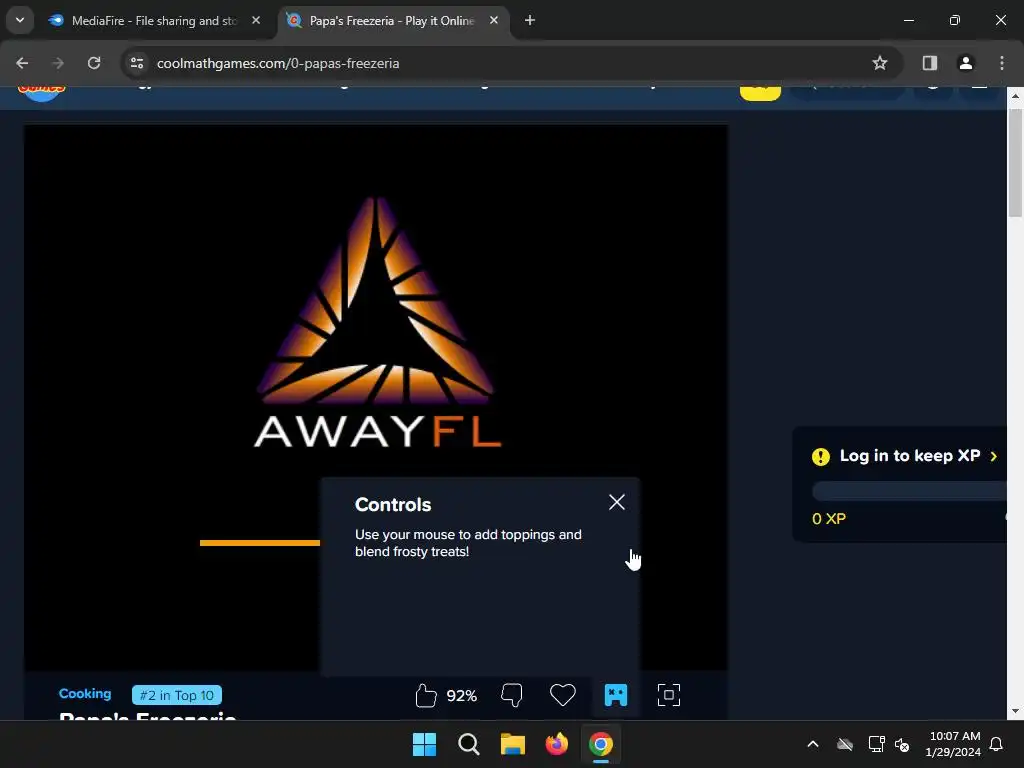This screenshot has width=1024, height=768.
Task: Click the thumbs down dislike icon
Action: pyautogui.click(x=511, y=696)
